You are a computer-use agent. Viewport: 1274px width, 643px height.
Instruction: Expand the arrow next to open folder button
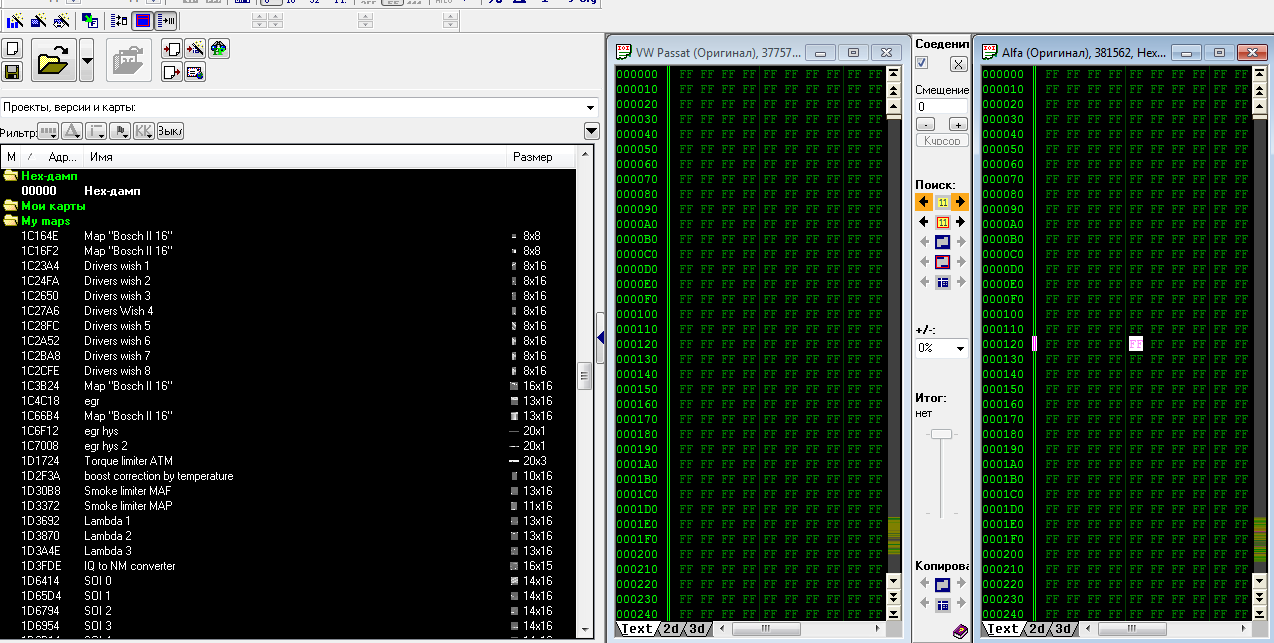(x=87, y=62)
